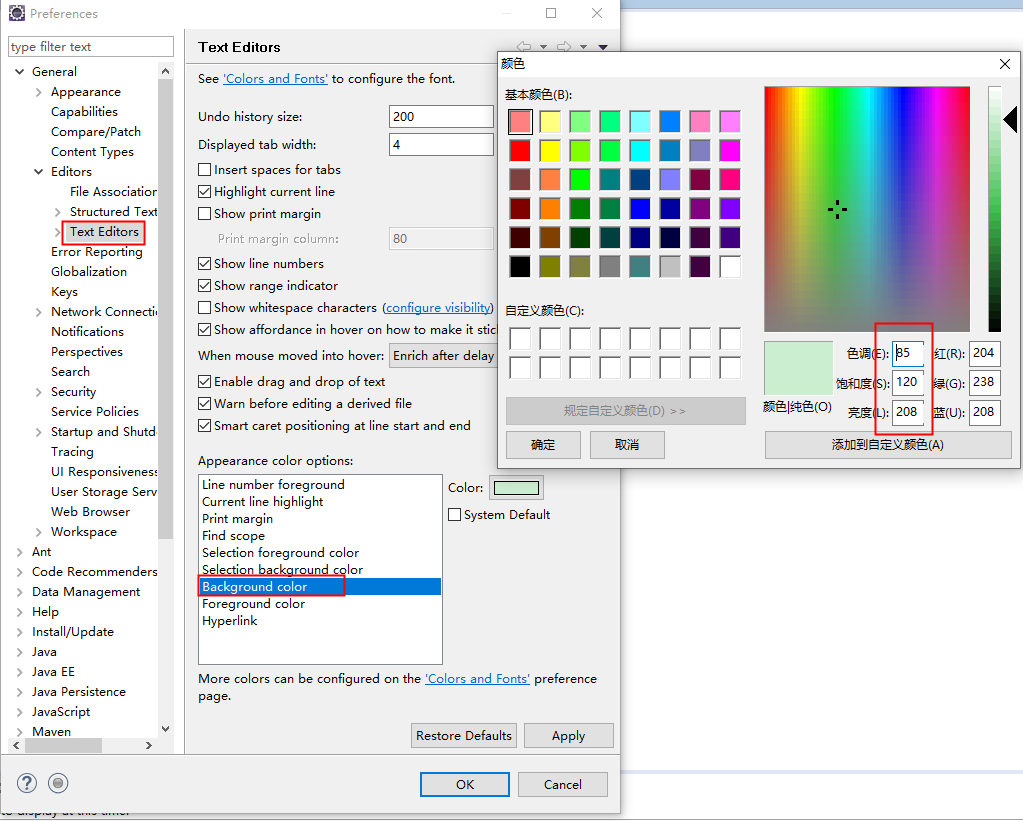Uncheck Show line numbers
The height and width of the screenshot is (821, 1023).
tap(205, 264)
